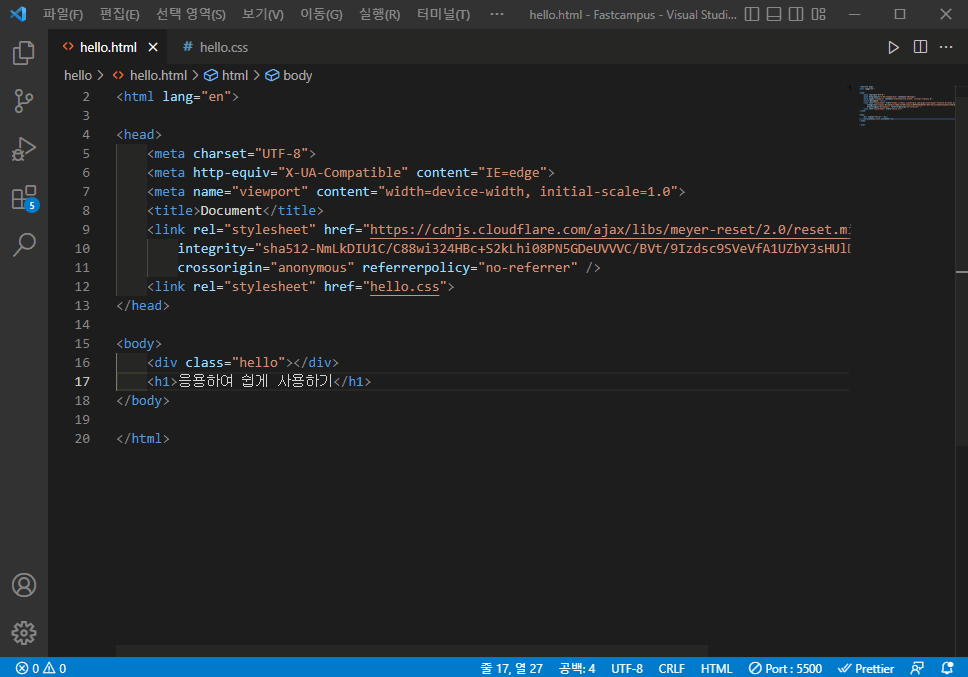Image resolution: width=968 pixels, height=677 pixels.
Task: Toggle the primary side bar layout icon
Action: click(752, 14)
